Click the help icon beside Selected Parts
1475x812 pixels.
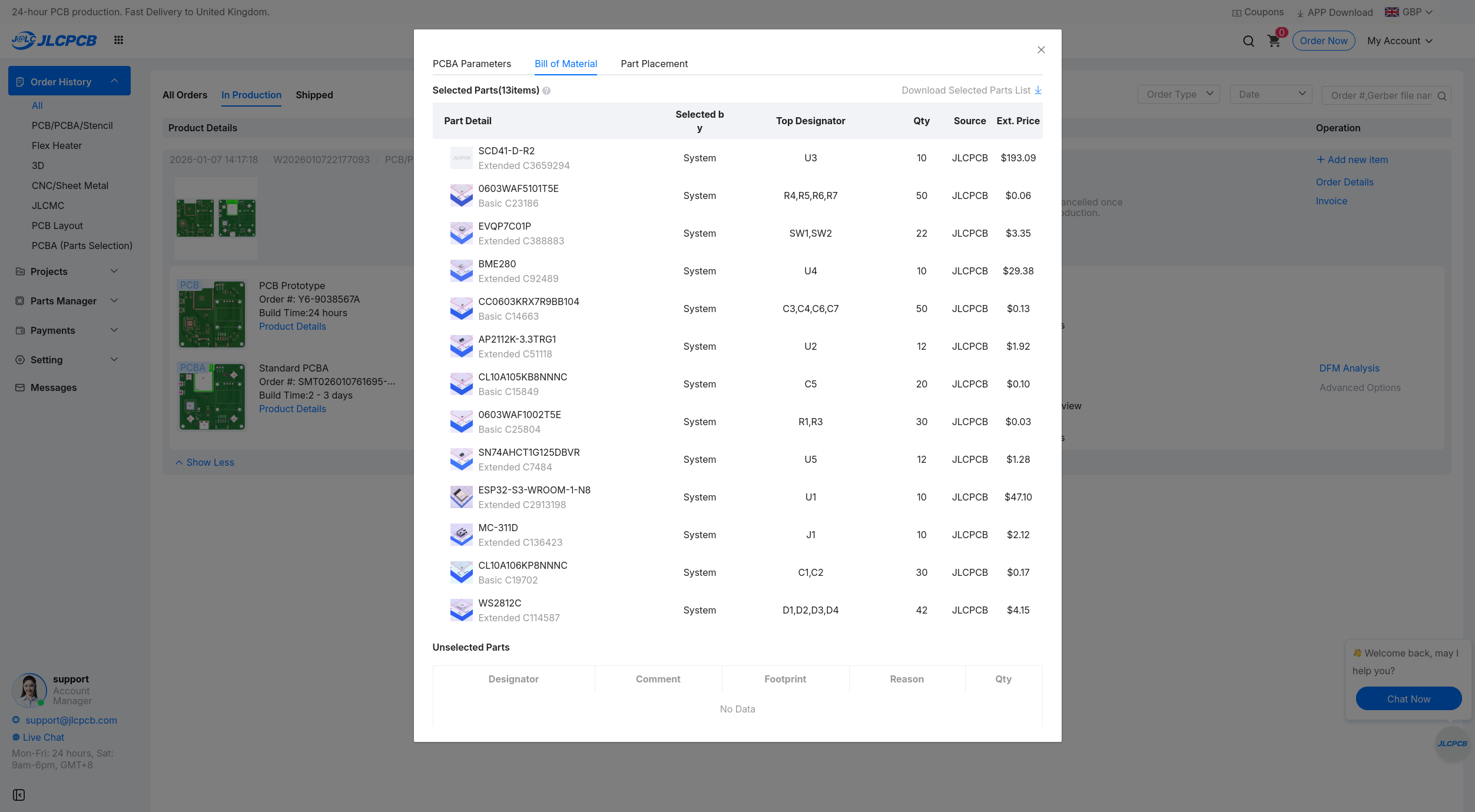click(x=546, y=91)
